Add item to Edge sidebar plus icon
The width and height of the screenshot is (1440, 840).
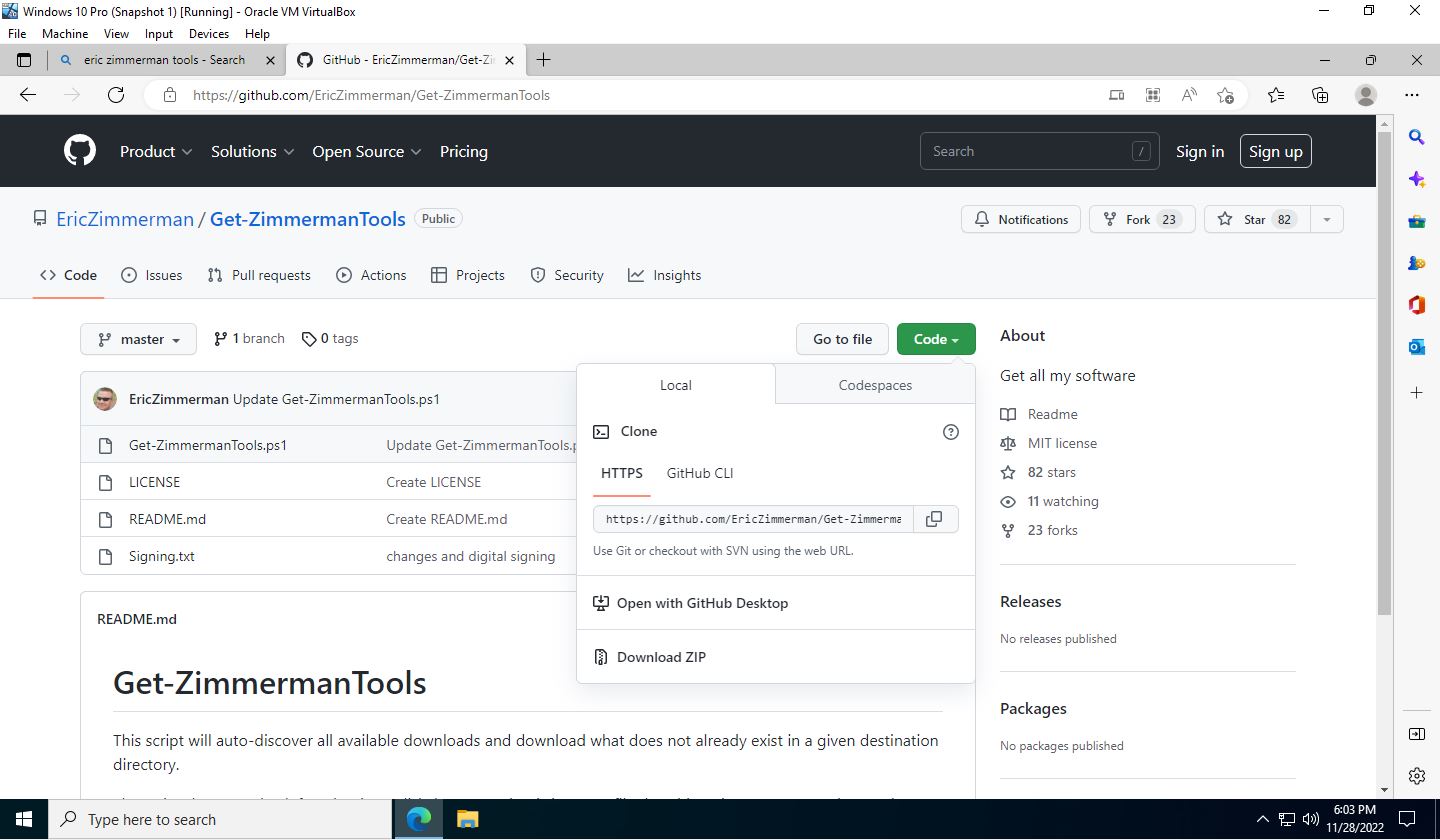tap(1416, 393)
